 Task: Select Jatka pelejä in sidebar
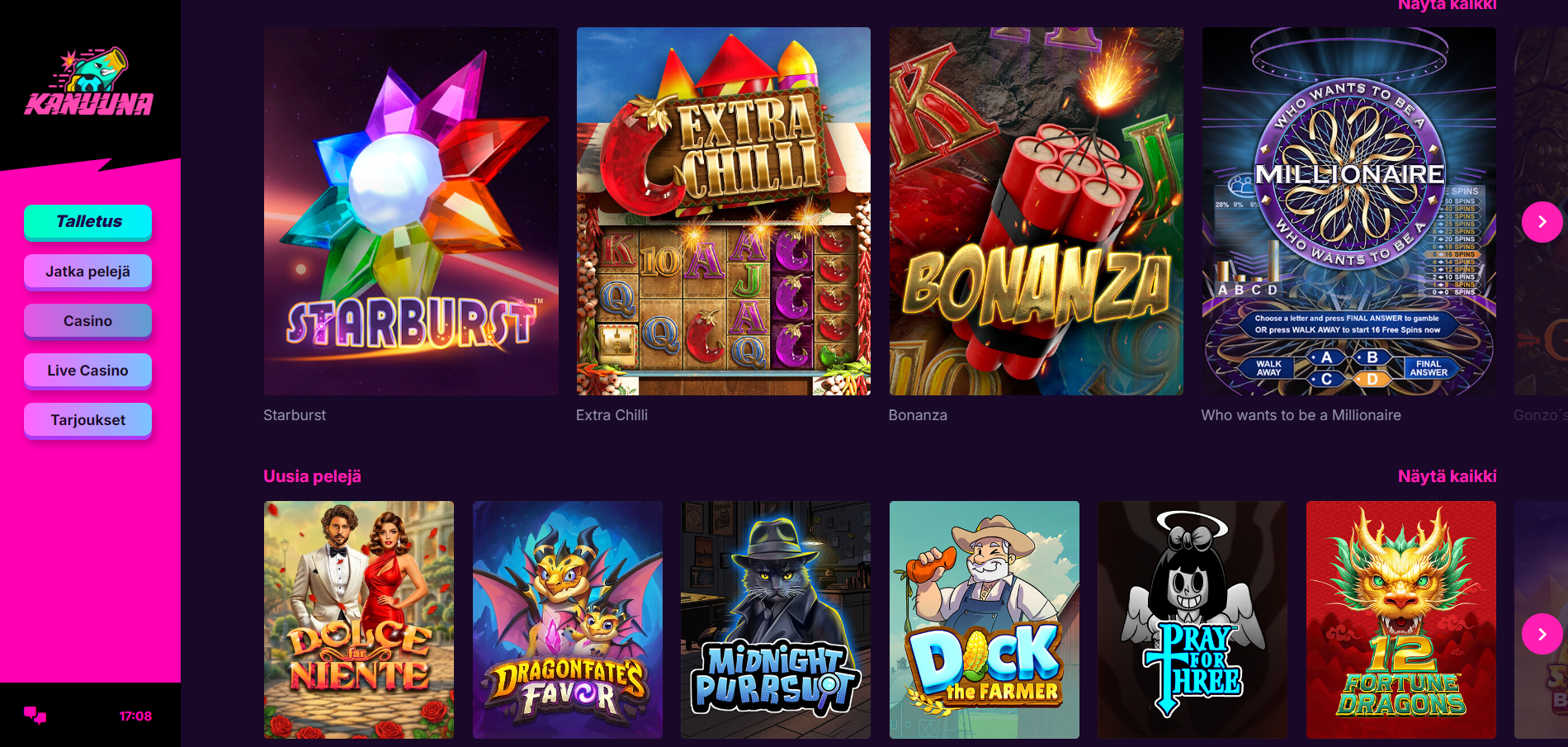(88, 272)
